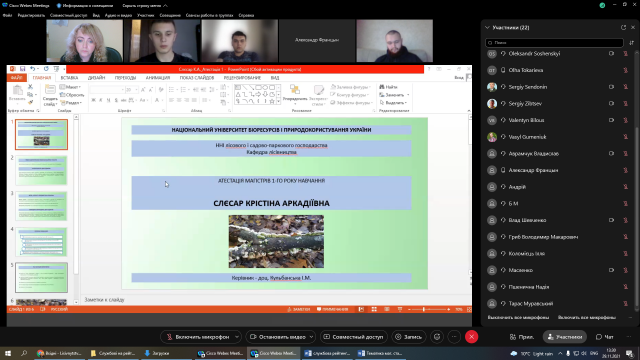This screenshot has height=360, width=640.
Task: Click zoom out minus on PowerPoint zoom bar
Action: pyautogui.click(x=409, y=309)
